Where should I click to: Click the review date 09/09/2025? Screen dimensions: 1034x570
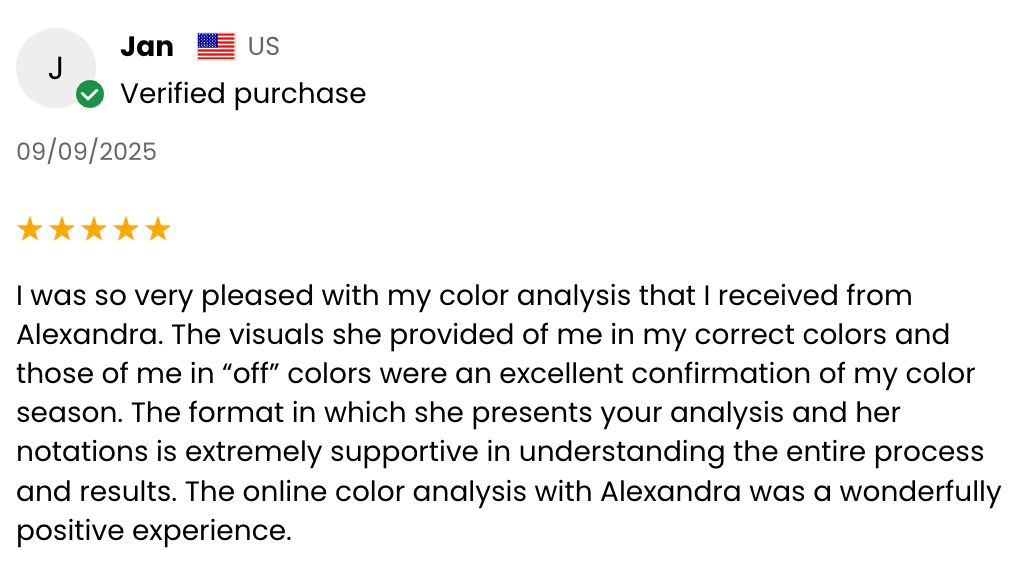click(87, 151)
